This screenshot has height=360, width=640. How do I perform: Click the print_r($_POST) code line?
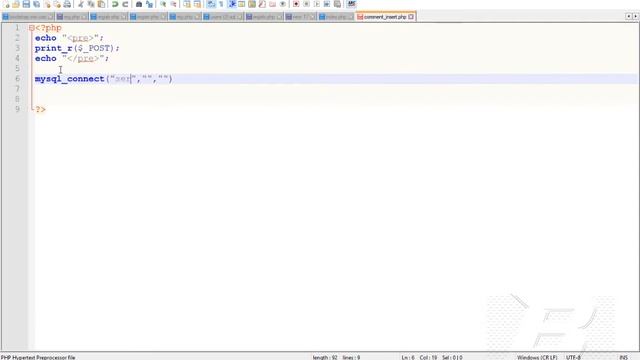click(77, 48)
